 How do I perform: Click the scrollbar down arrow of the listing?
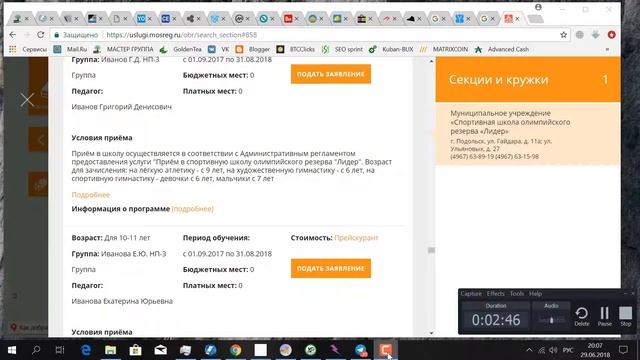[x=431, y=333]
